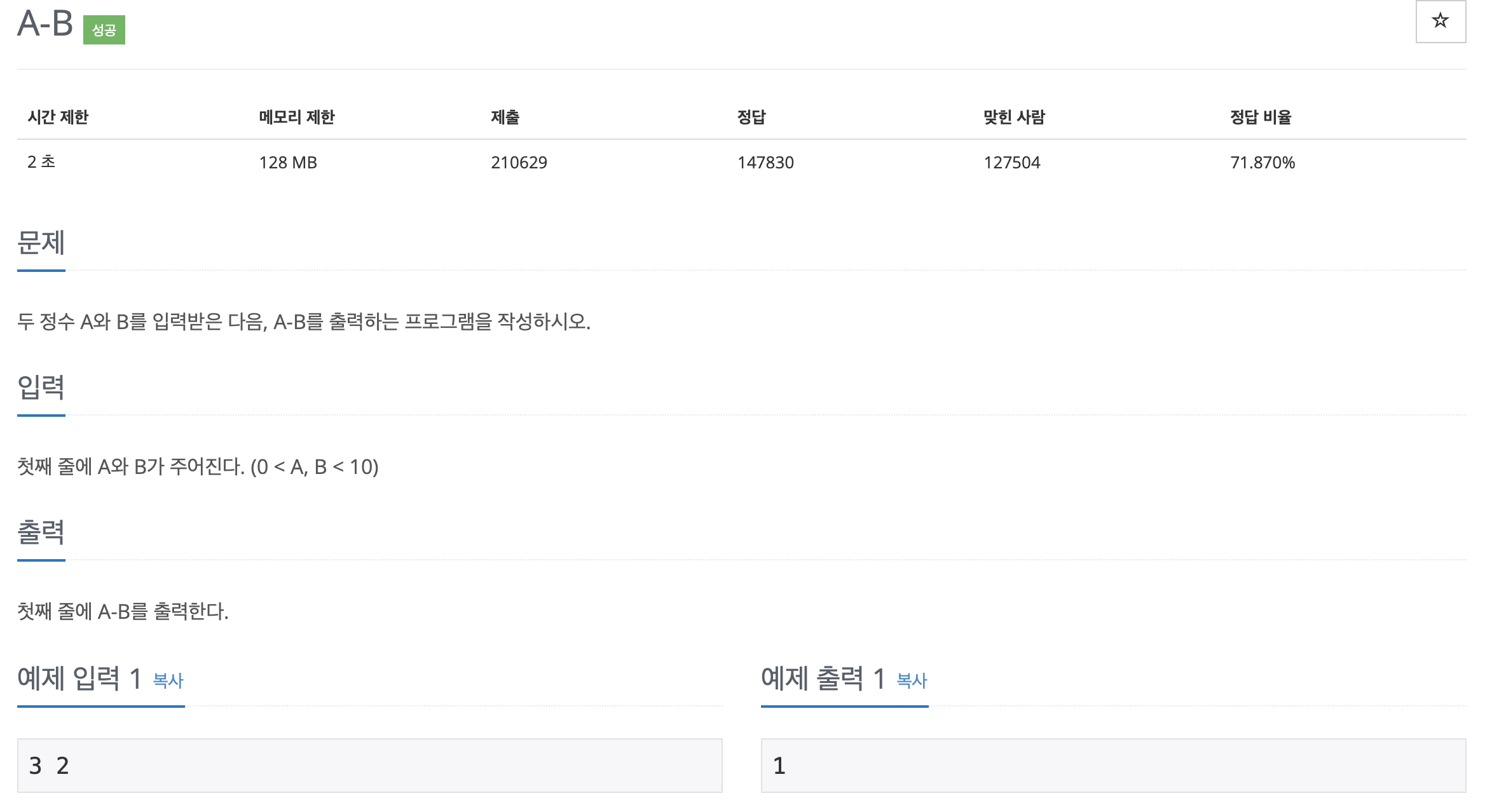
Task: Click the 출력 section heading
Action: [x=41, y=532]
